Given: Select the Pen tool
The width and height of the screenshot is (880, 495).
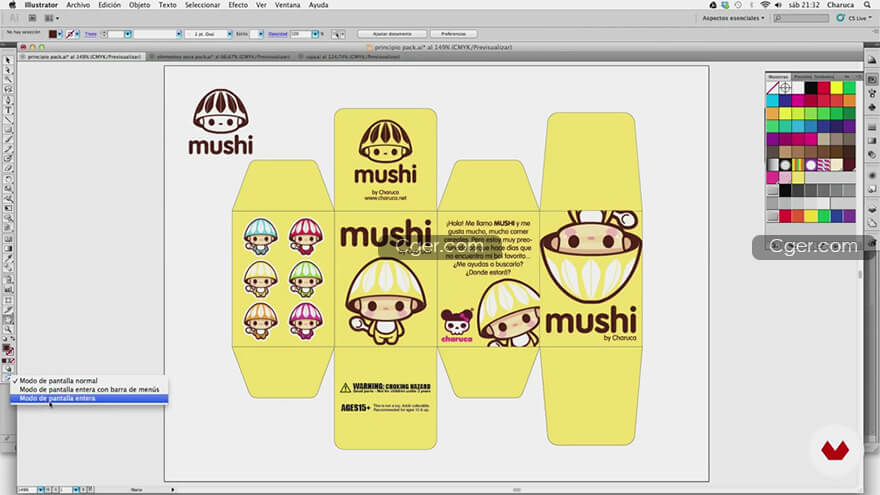Looking at the screenshot, I should click(x=8, y=99).
